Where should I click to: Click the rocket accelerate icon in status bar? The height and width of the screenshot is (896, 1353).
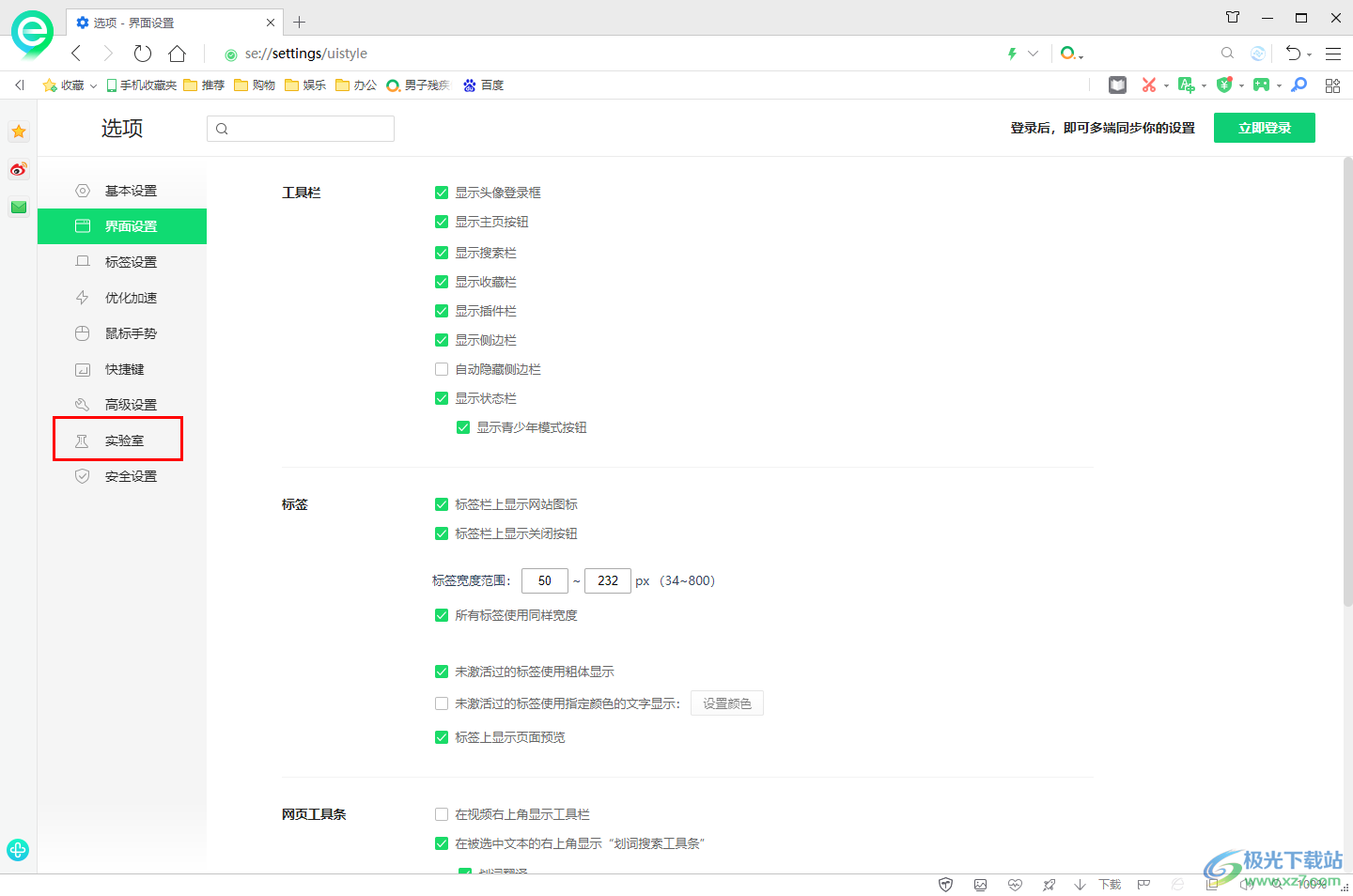1049,885
